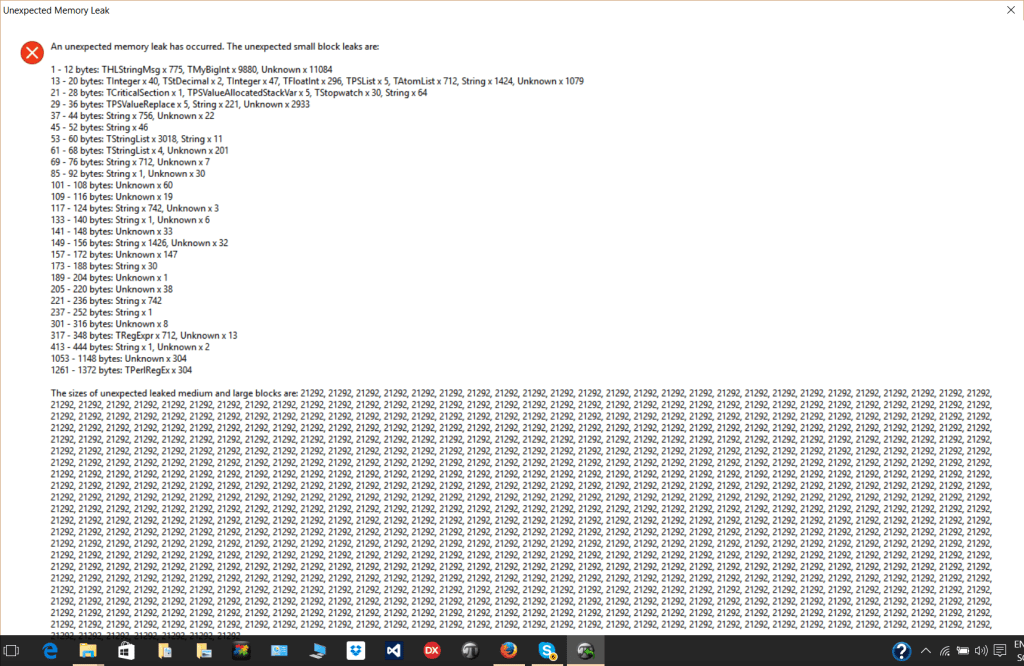Click the red error icon in dialog
Viewport: 1024px width, 666px height.
[32, 52]
